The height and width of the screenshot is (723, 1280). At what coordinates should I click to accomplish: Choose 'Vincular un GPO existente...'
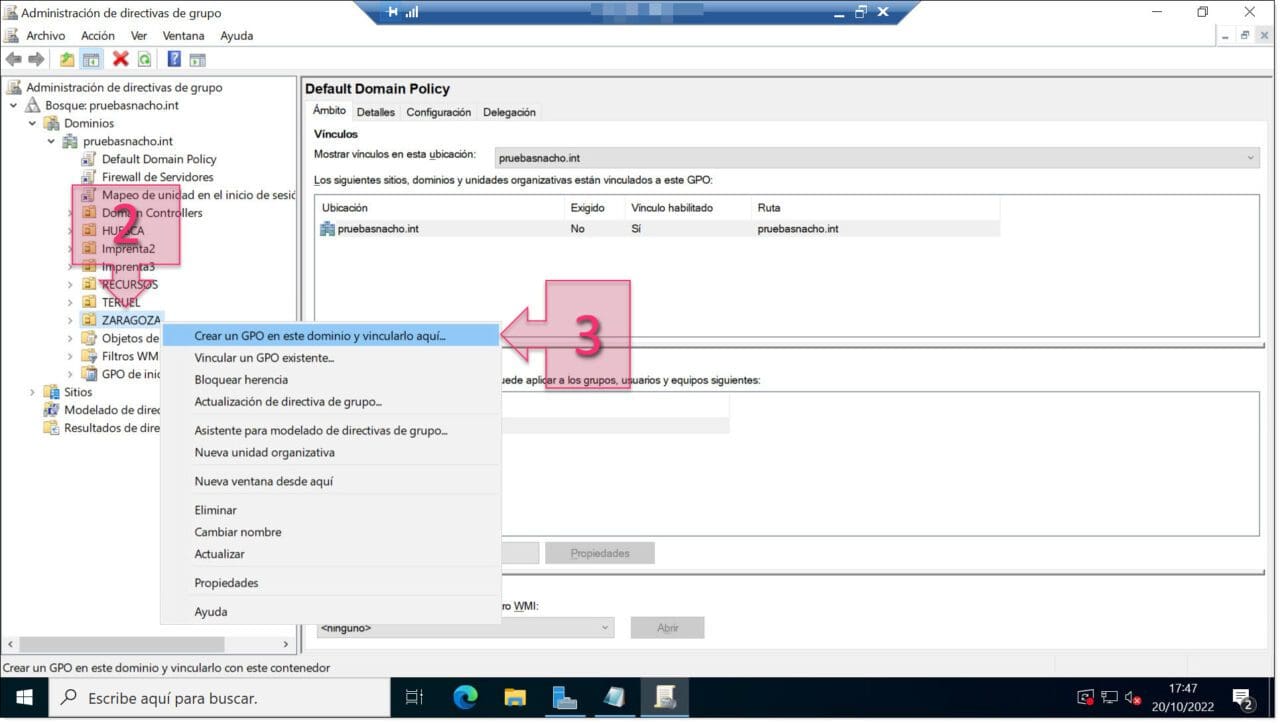pyautogui.click(x=330, y=358)
